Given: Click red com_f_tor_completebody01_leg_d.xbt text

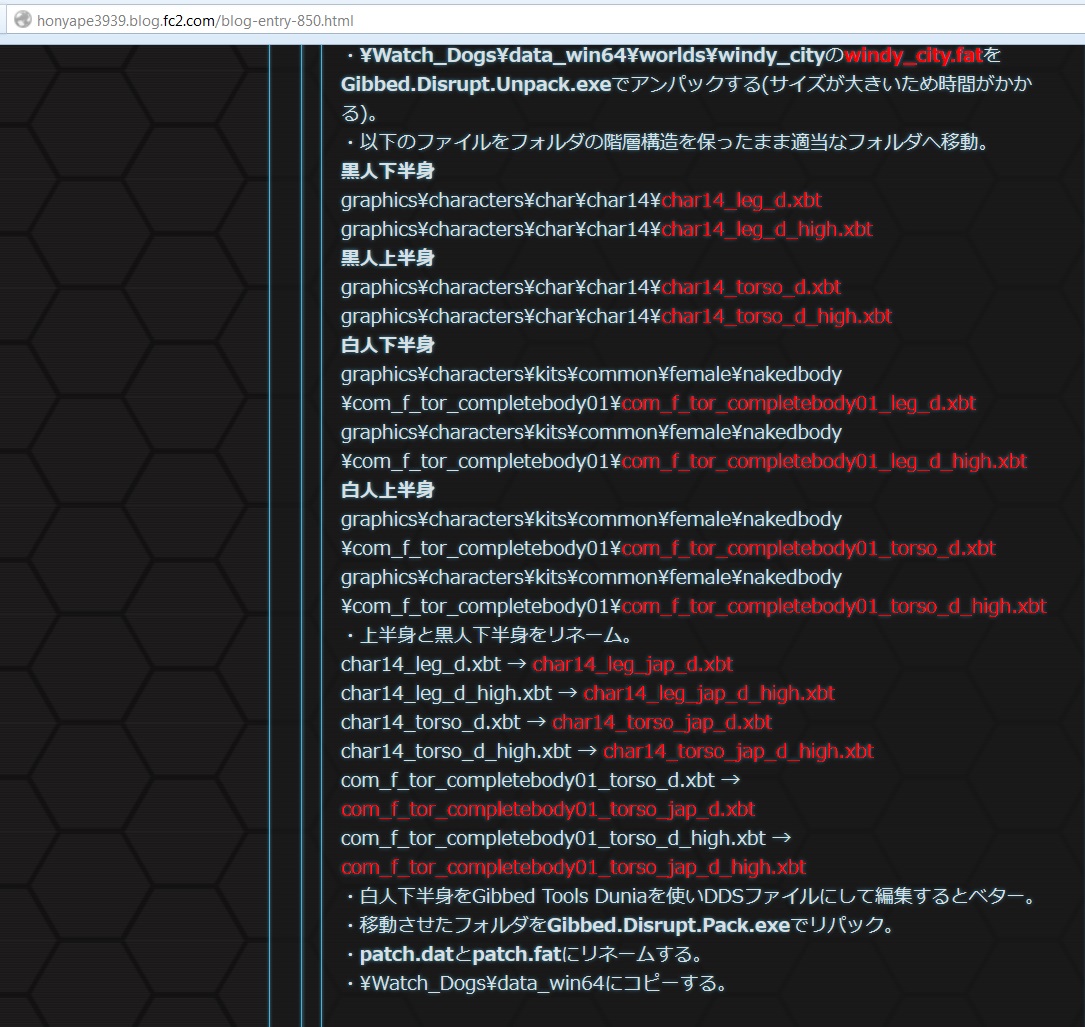Looking at the screenshot, I should [x=798, y=403].
